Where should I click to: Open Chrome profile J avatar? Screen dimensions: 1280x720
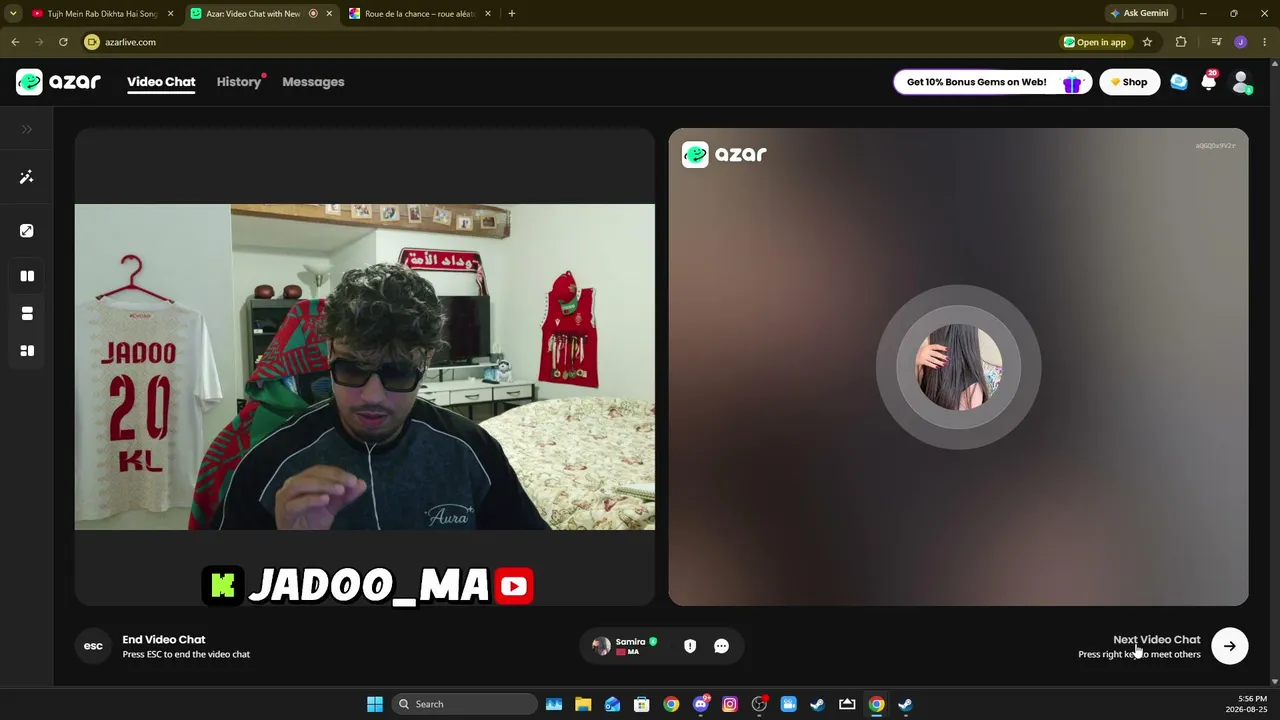(x=1241, y=42)
